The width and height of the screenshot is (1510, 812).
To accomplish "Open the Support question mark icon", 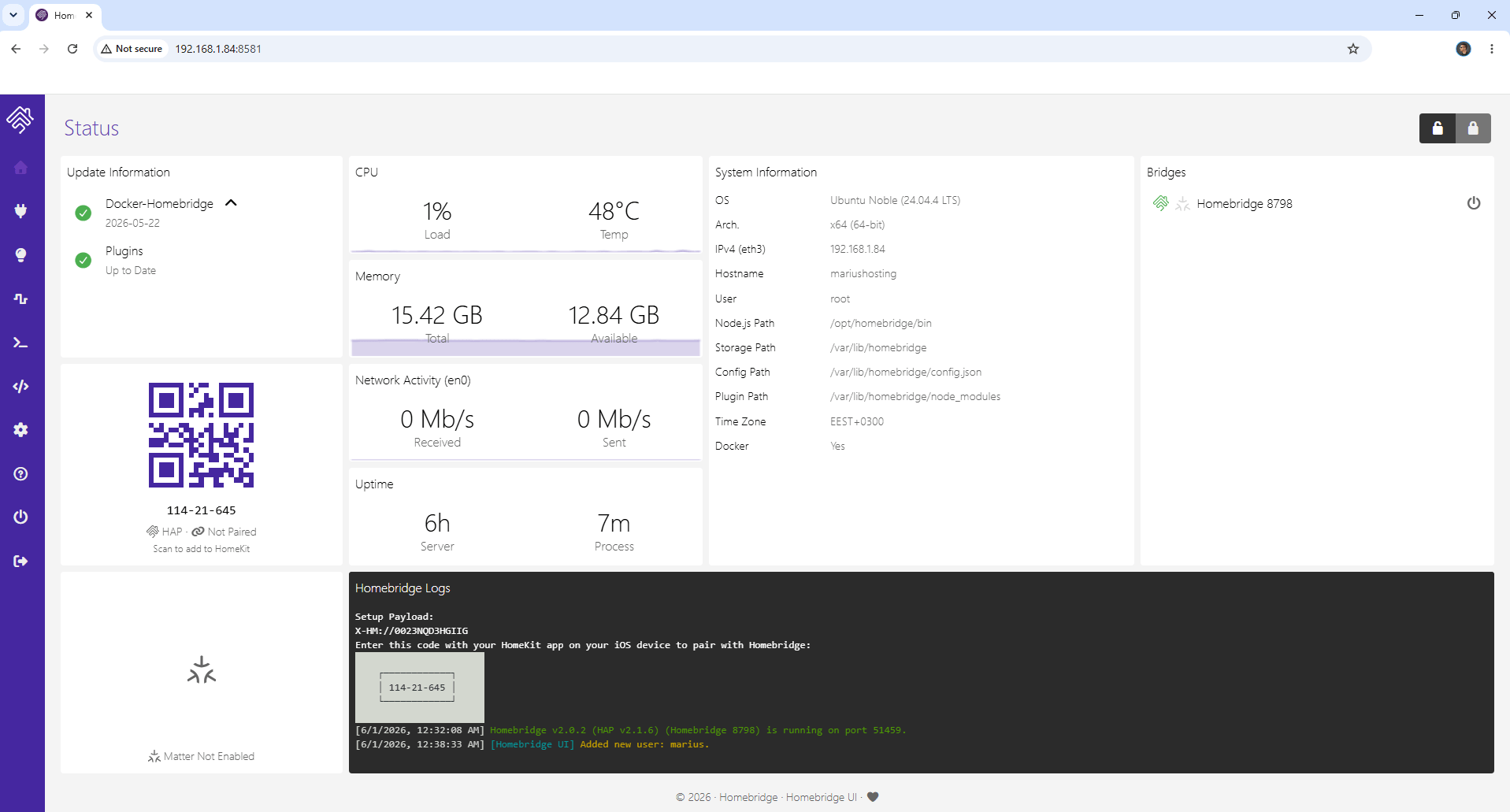I will 20,473.
